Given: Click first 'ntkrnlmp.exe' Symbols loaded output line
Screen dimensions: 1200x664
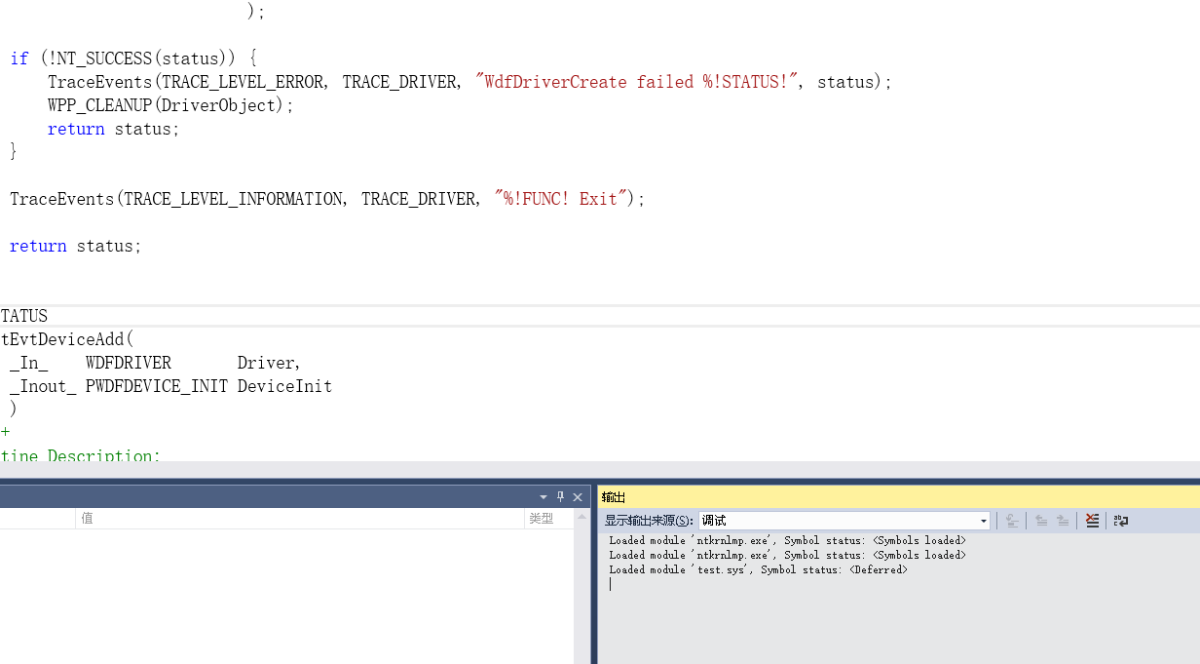Looking at the screenshot, I should pos(787,540).
